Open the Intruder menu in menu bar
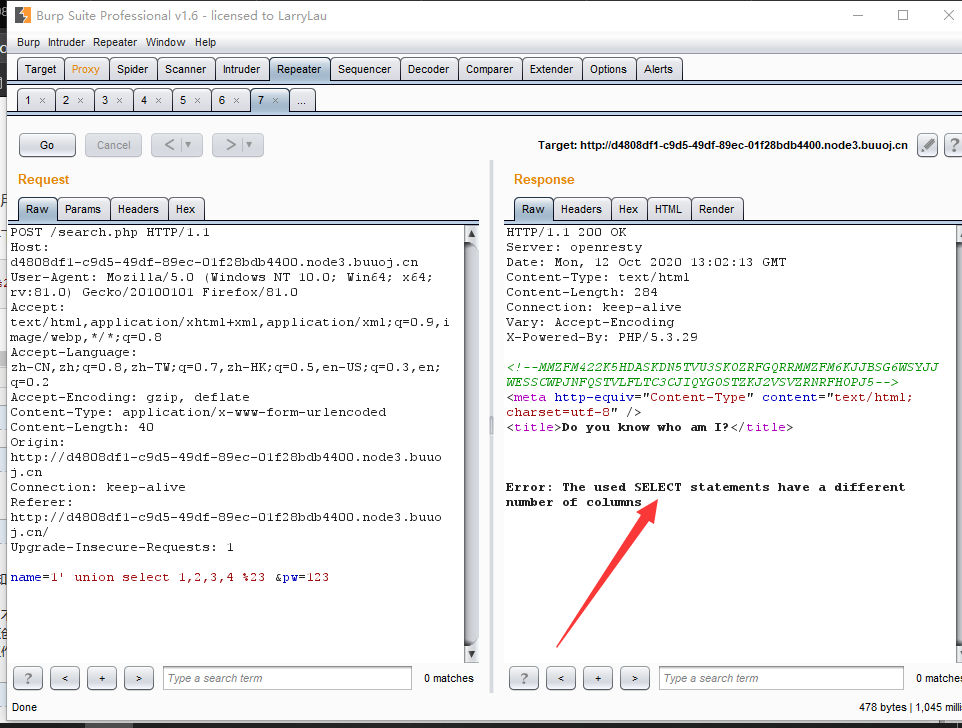Image resolution: width=962 pixels, height=728 pixels. point(66,42)
